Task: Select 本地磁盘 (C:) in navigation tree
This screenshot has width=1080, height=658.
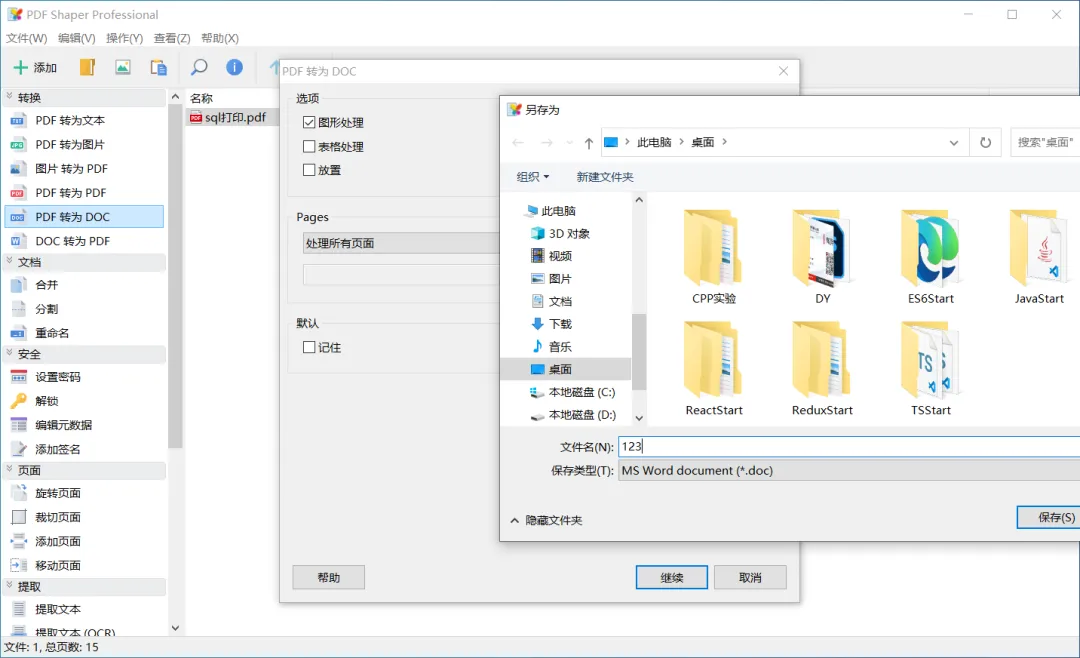Action: [x=572, y=392]
